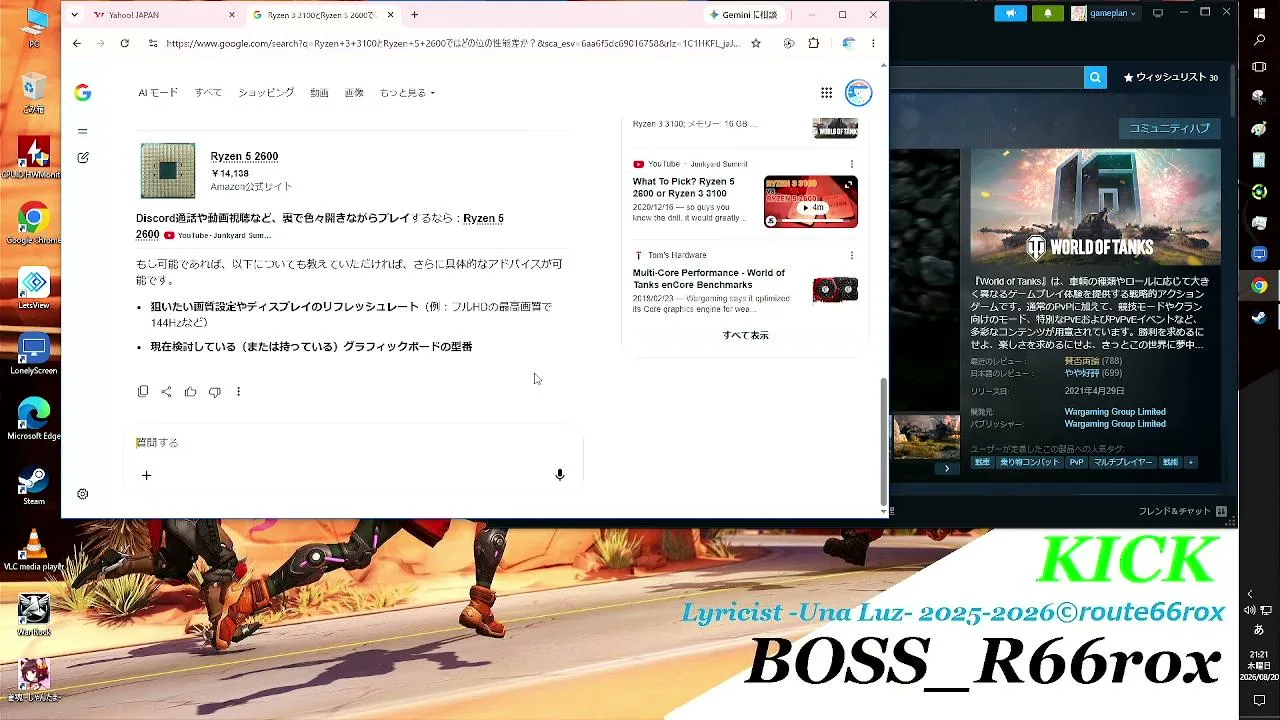Start a new AI chat with pencil icon
The height and width of the screenshot is (720, 1280).
pos(83,157)
